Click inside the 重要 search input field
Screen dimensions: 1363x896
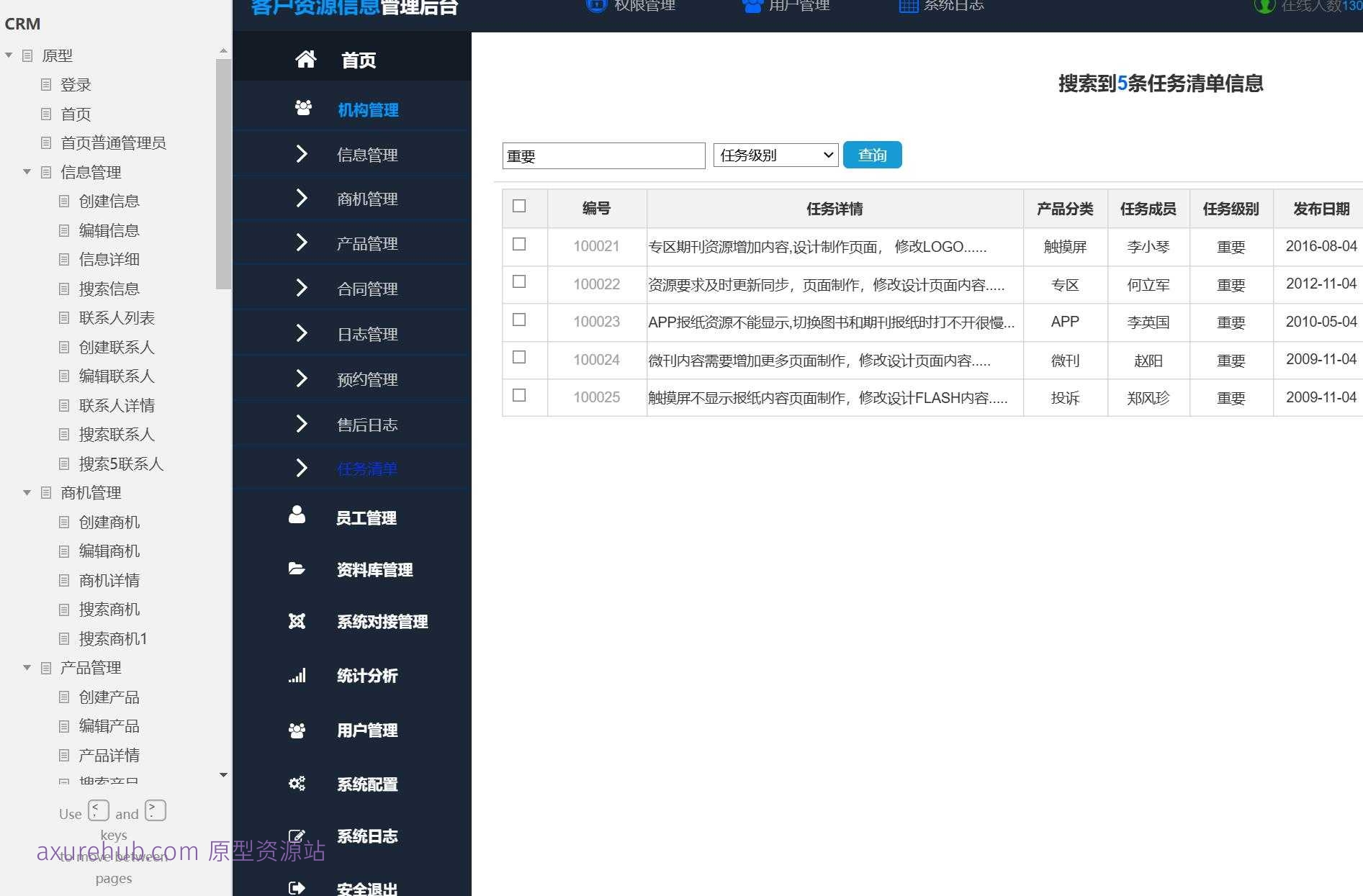point(603,155)
